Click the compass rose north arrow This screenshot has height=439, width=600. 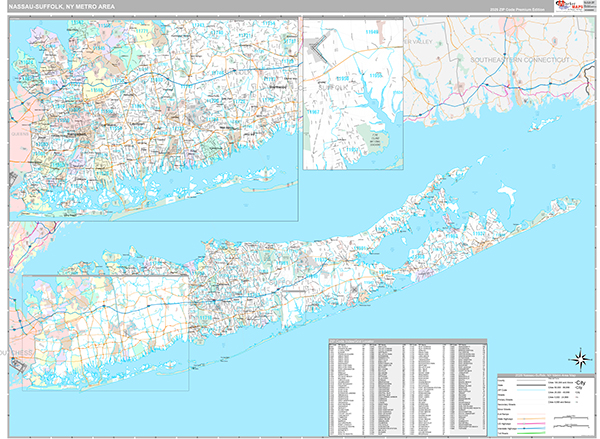tap(578, 357)
